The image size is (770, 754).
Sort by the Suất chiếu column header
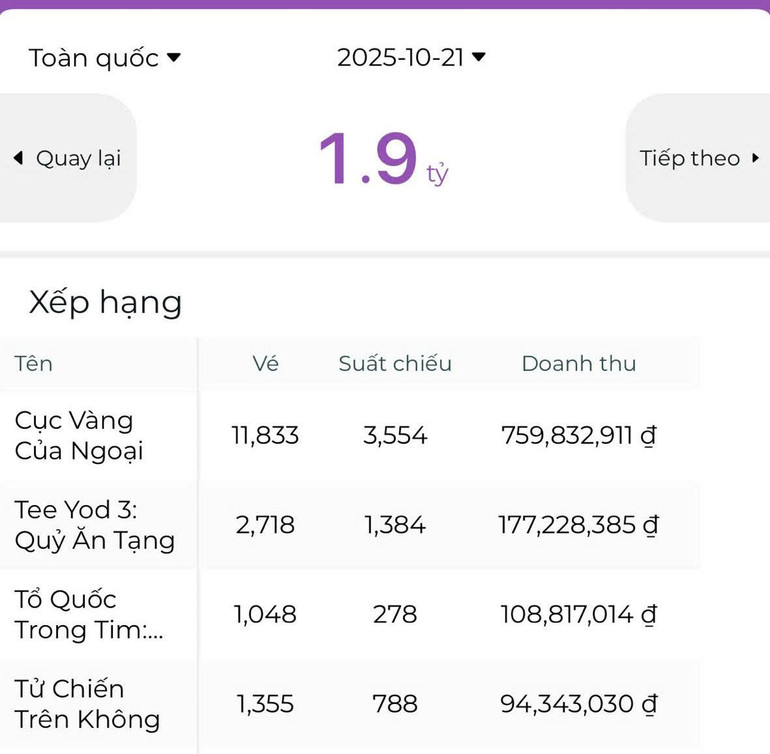tap(395, 363)
